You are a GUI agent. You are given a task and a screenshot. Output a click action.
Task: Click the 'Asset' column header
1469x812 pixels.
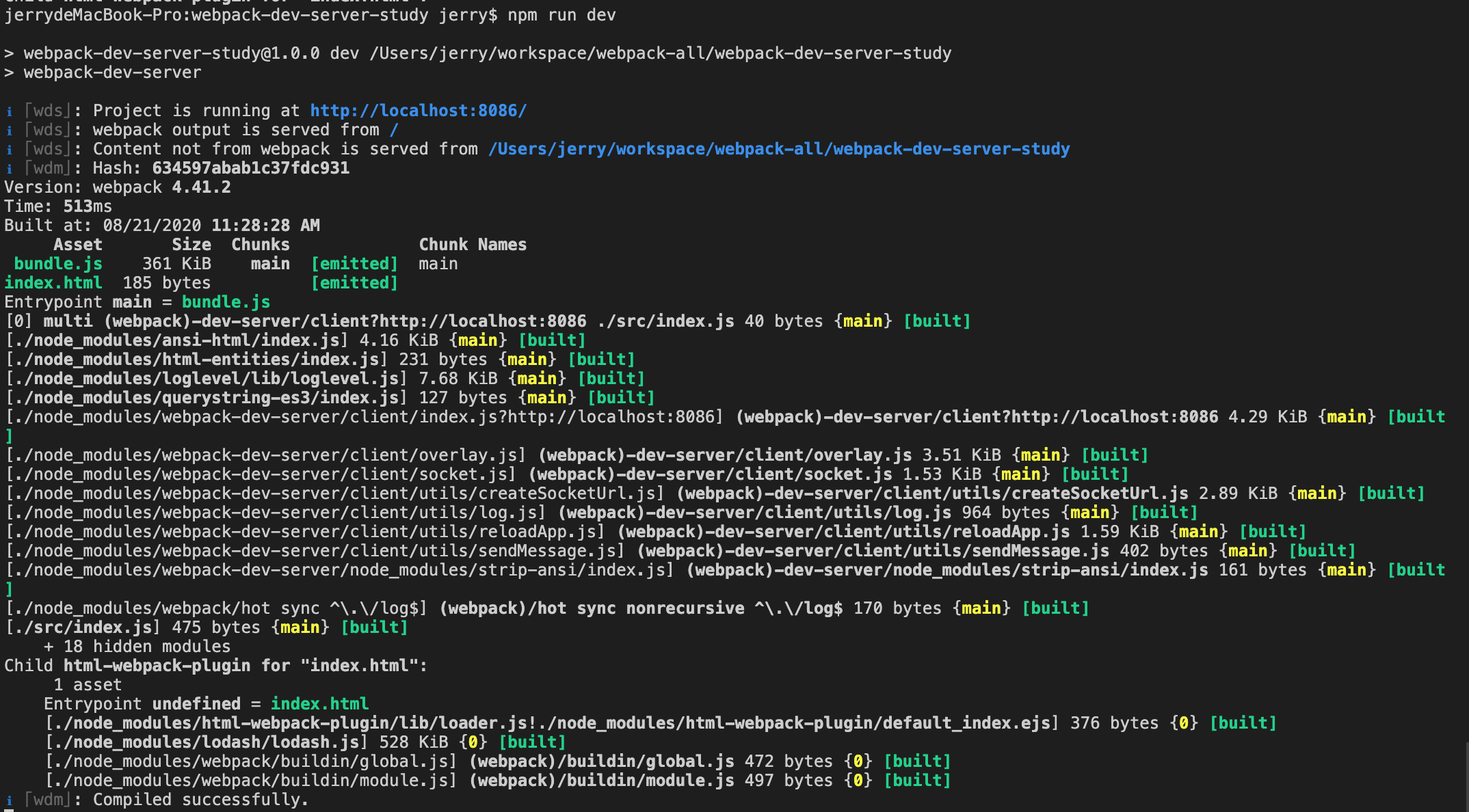[78, 245]
